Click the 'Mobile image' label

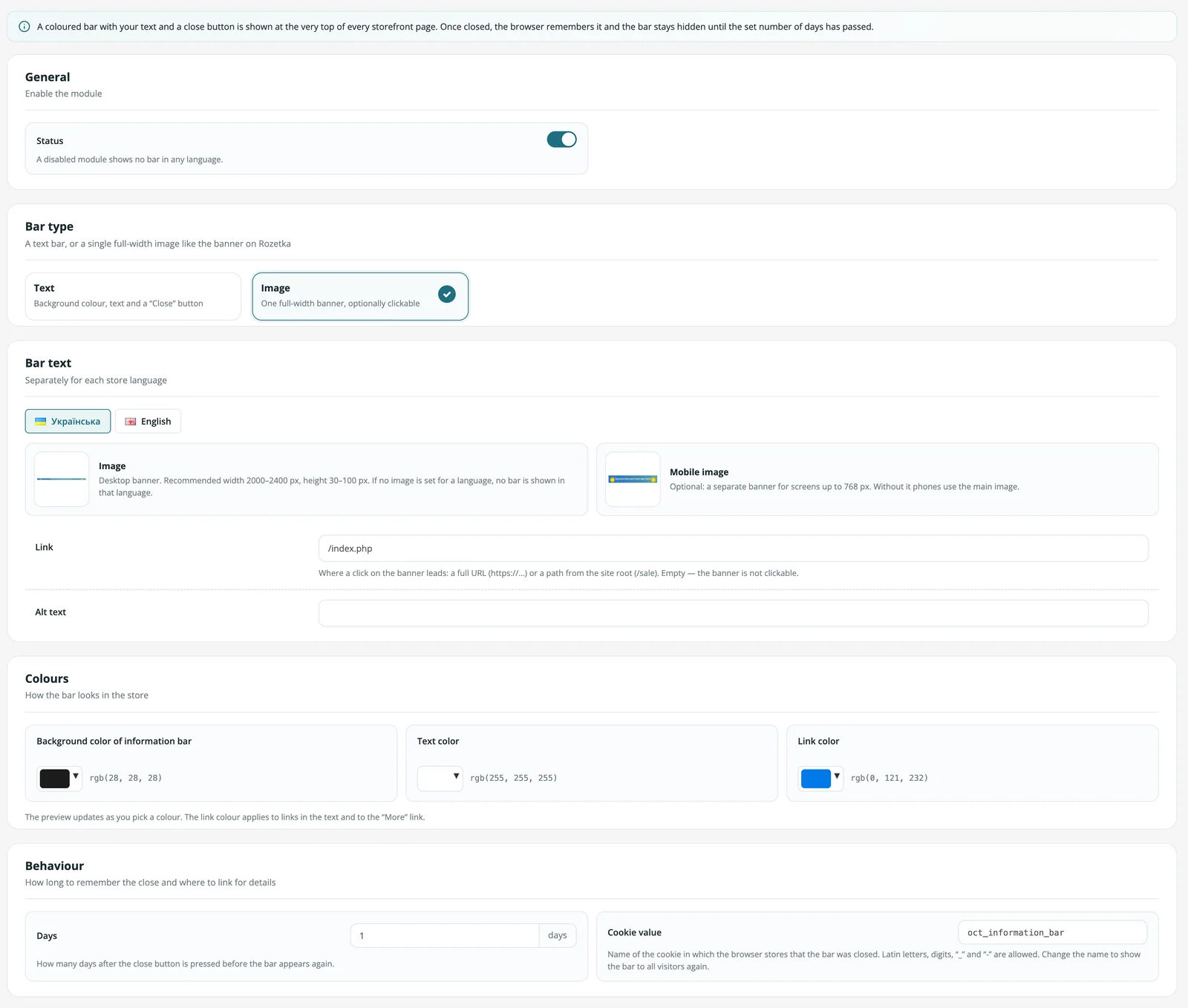699,472
